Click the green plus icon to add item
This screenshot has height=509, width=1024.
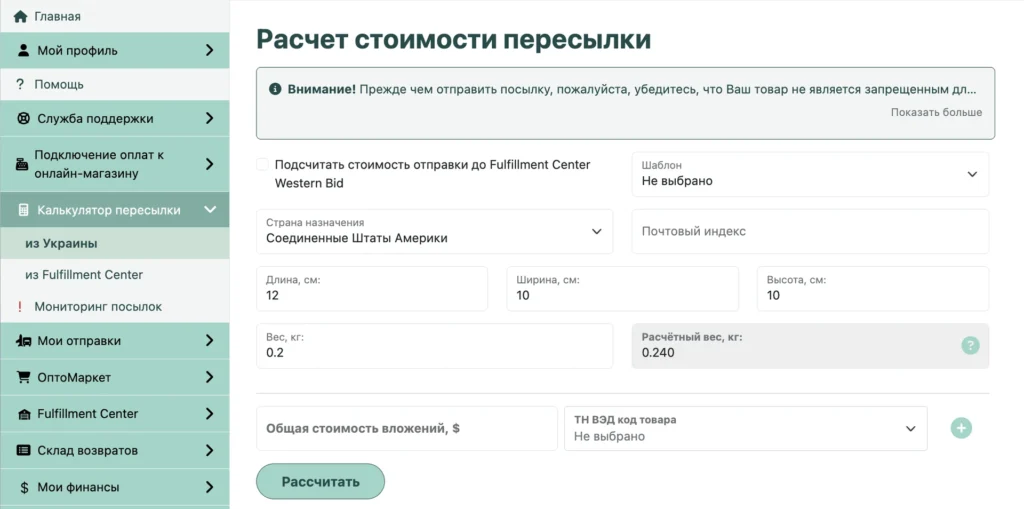click(961, 429)
